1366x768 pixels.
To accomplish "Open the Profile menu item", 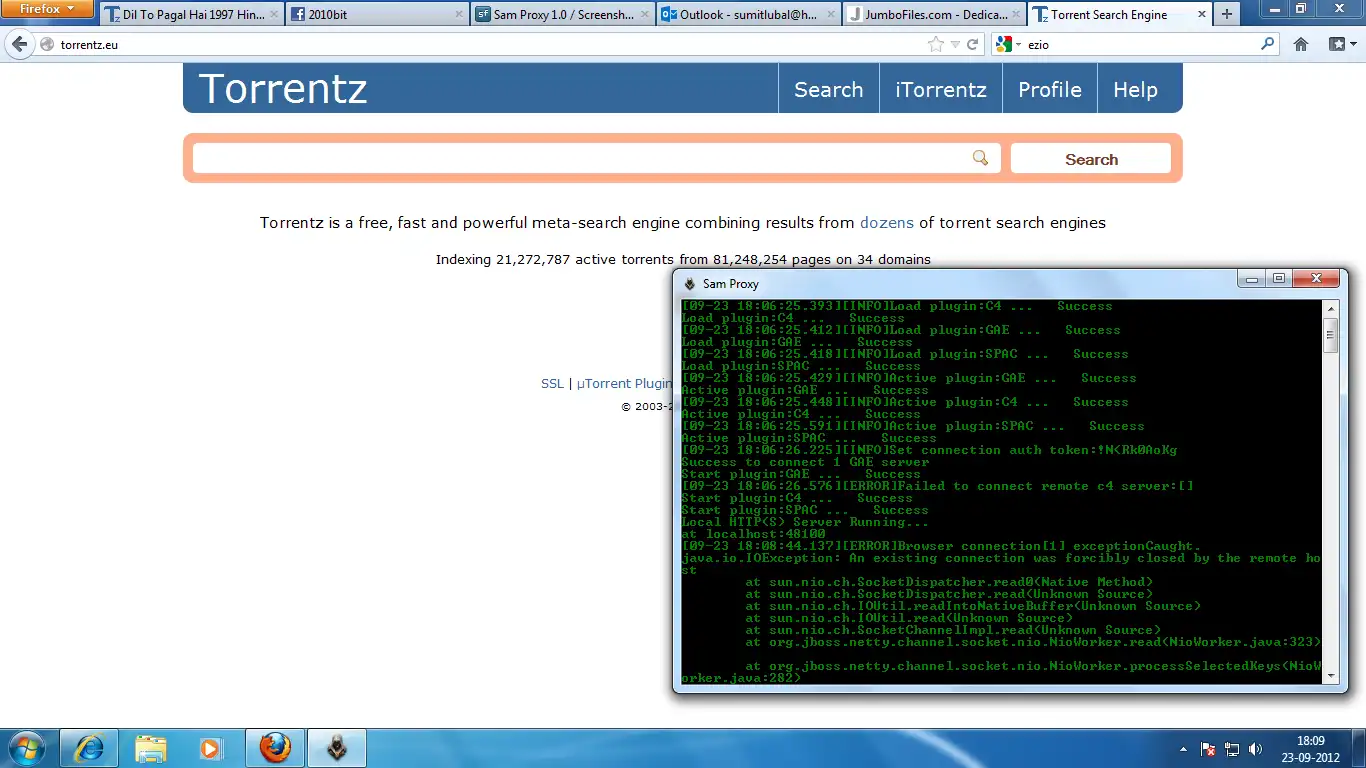I will (x=1049, y=89).
